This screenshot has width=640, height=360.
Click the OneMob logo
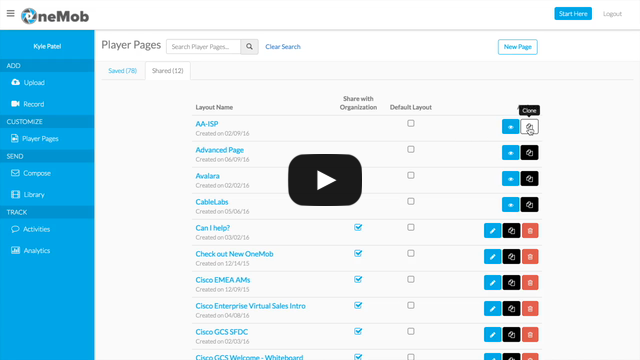[x=55, y=16]
